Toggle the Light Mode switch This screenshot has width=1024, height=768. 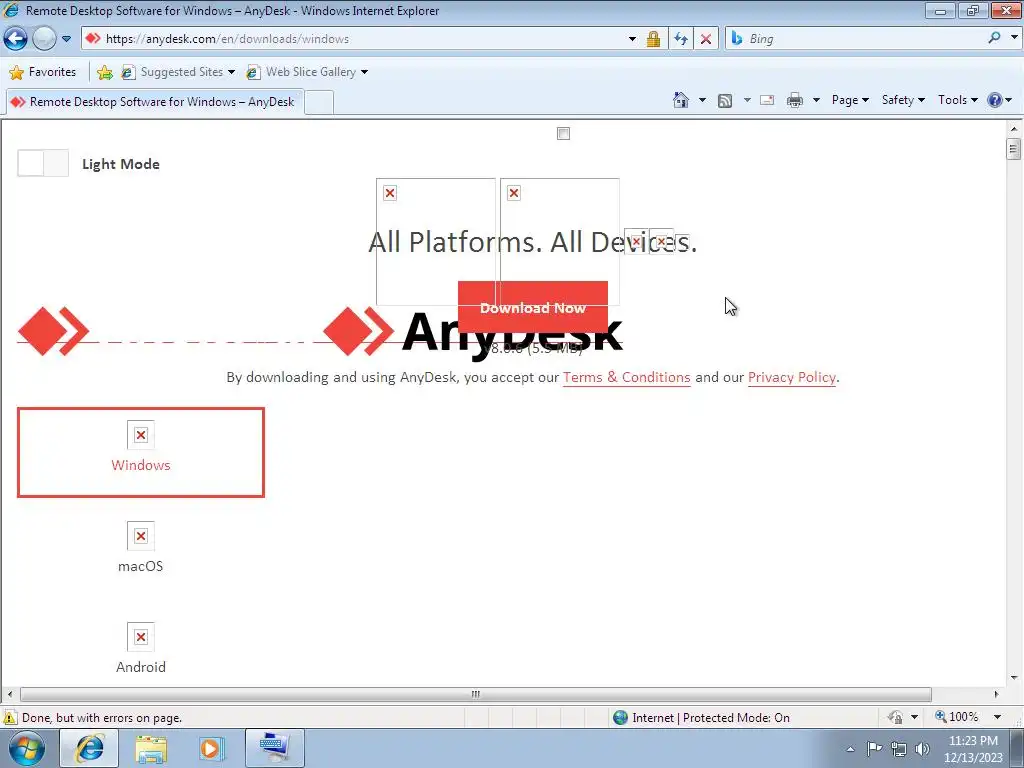pyautogui.click(x=43, y=163)
